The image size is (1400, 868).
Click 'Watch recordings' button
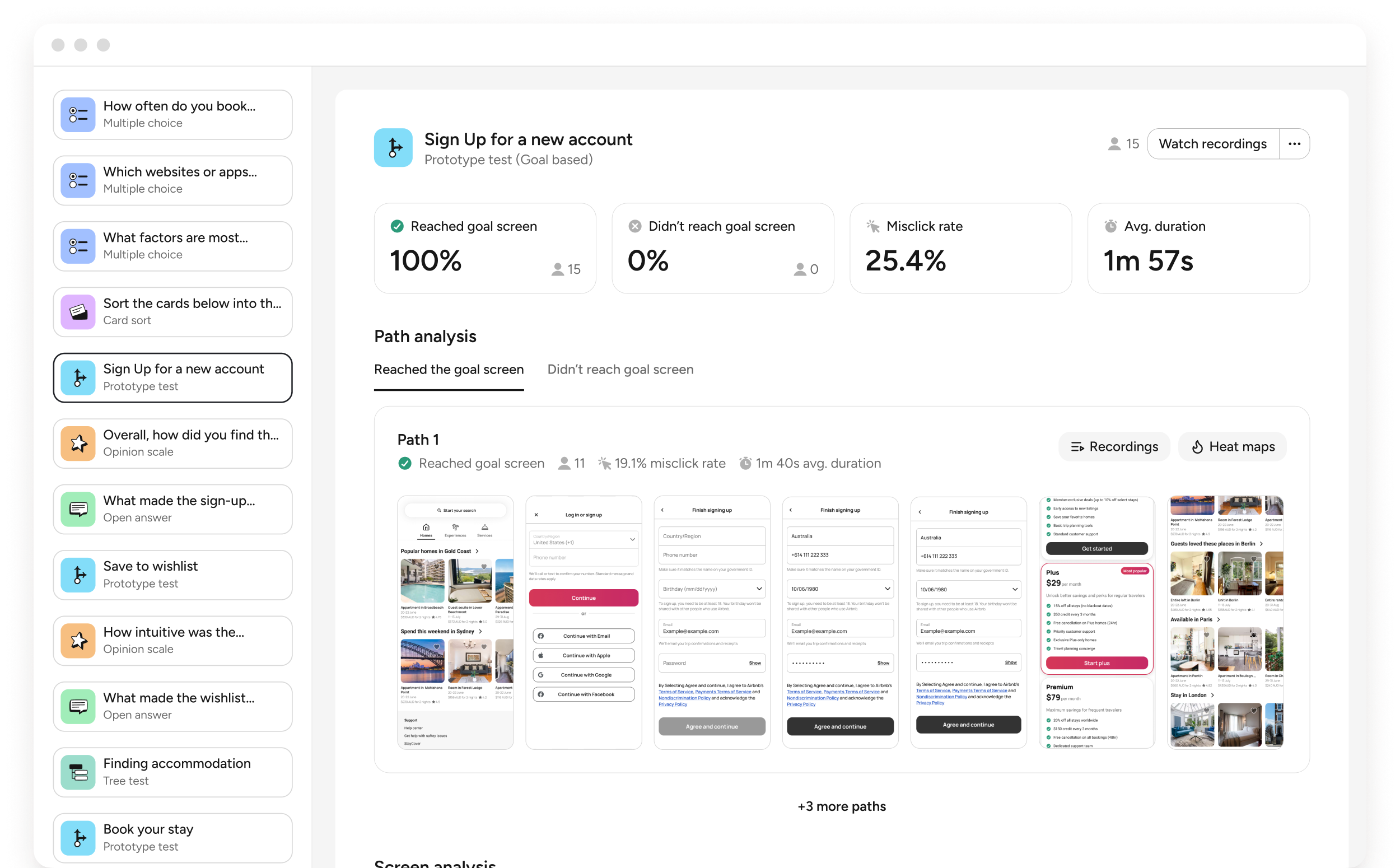point(1212,143)
